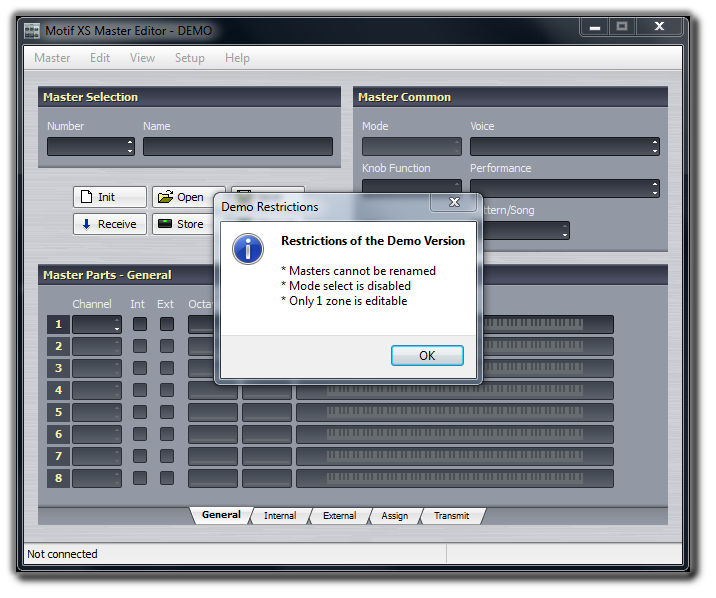Toggle Int checkbox for part 4

click(x=140, y=390)
